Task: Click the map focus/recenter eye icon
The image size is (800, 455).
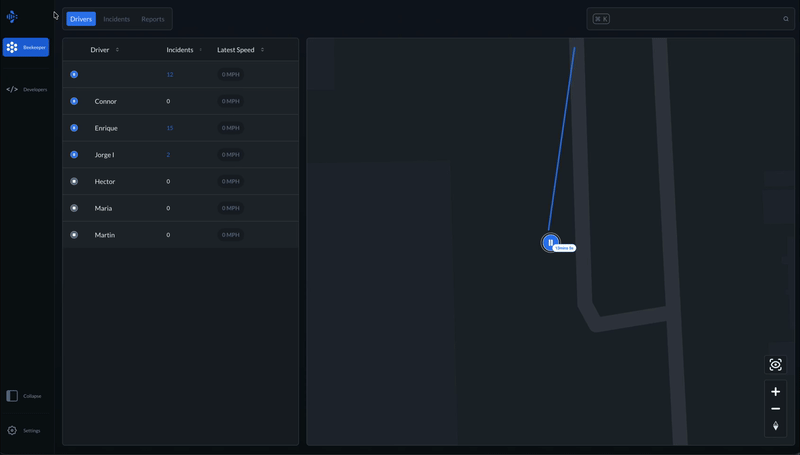Action: coord(775,365)
